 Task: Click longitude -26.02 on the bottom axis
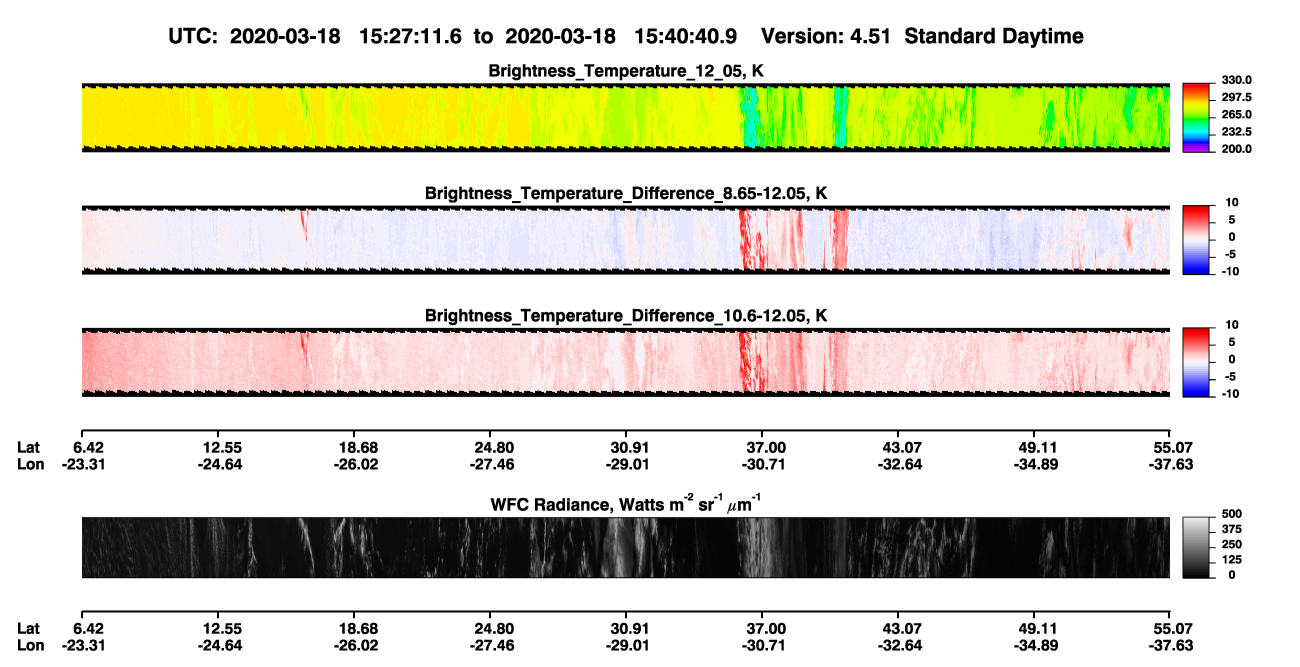(354, 646)
